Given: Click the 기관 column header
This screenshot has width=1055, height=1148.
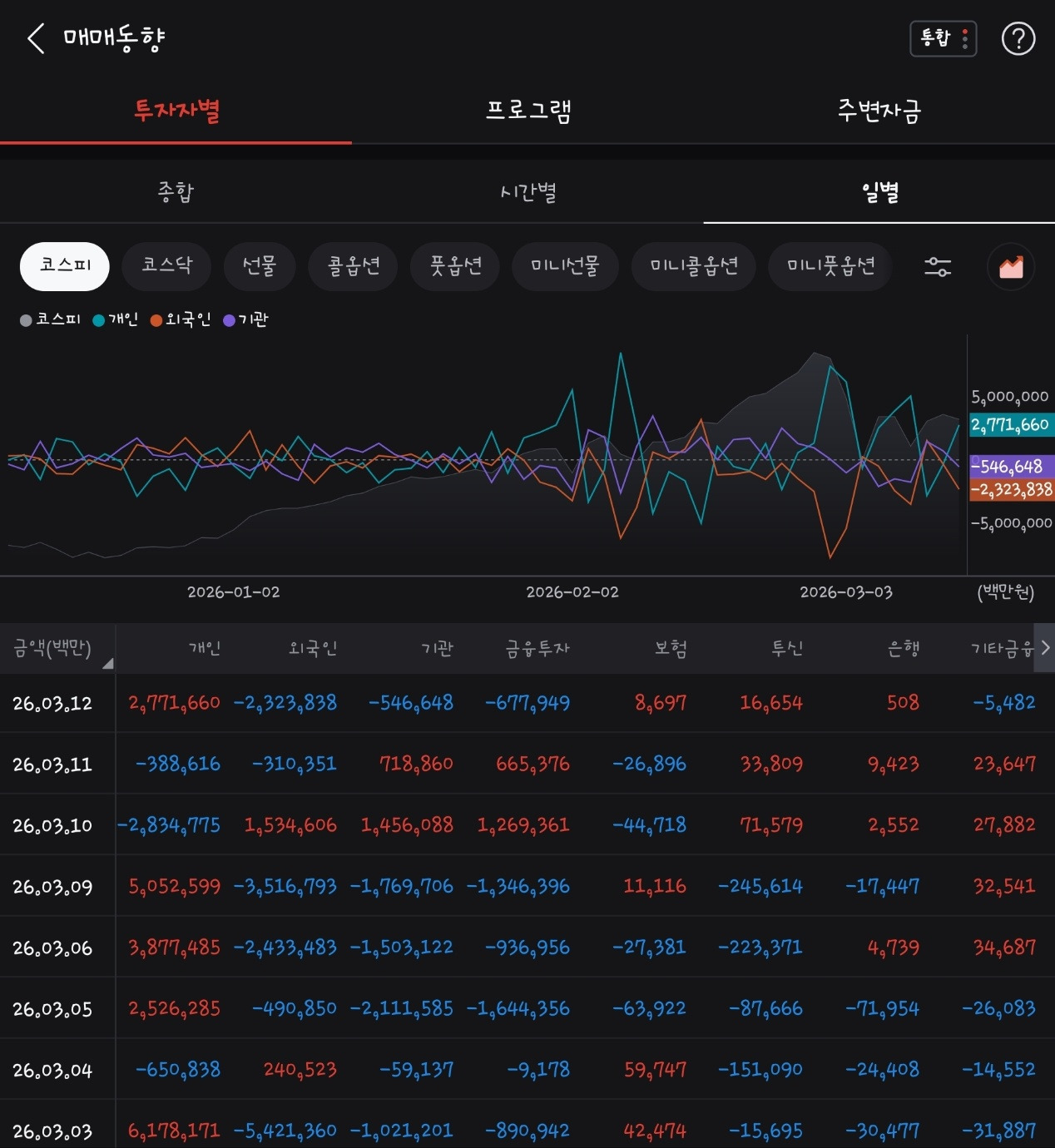Looking at the screenshot, I should click(x=438, y=648).
